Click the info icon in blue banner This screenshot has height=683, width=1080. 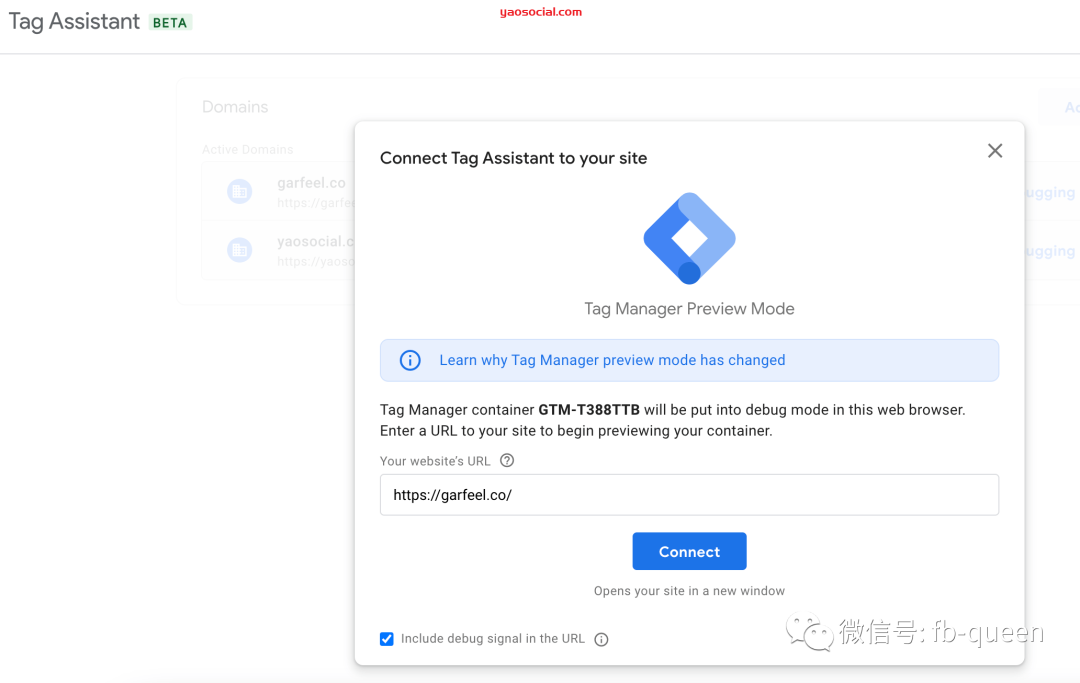tap(410, 360)
